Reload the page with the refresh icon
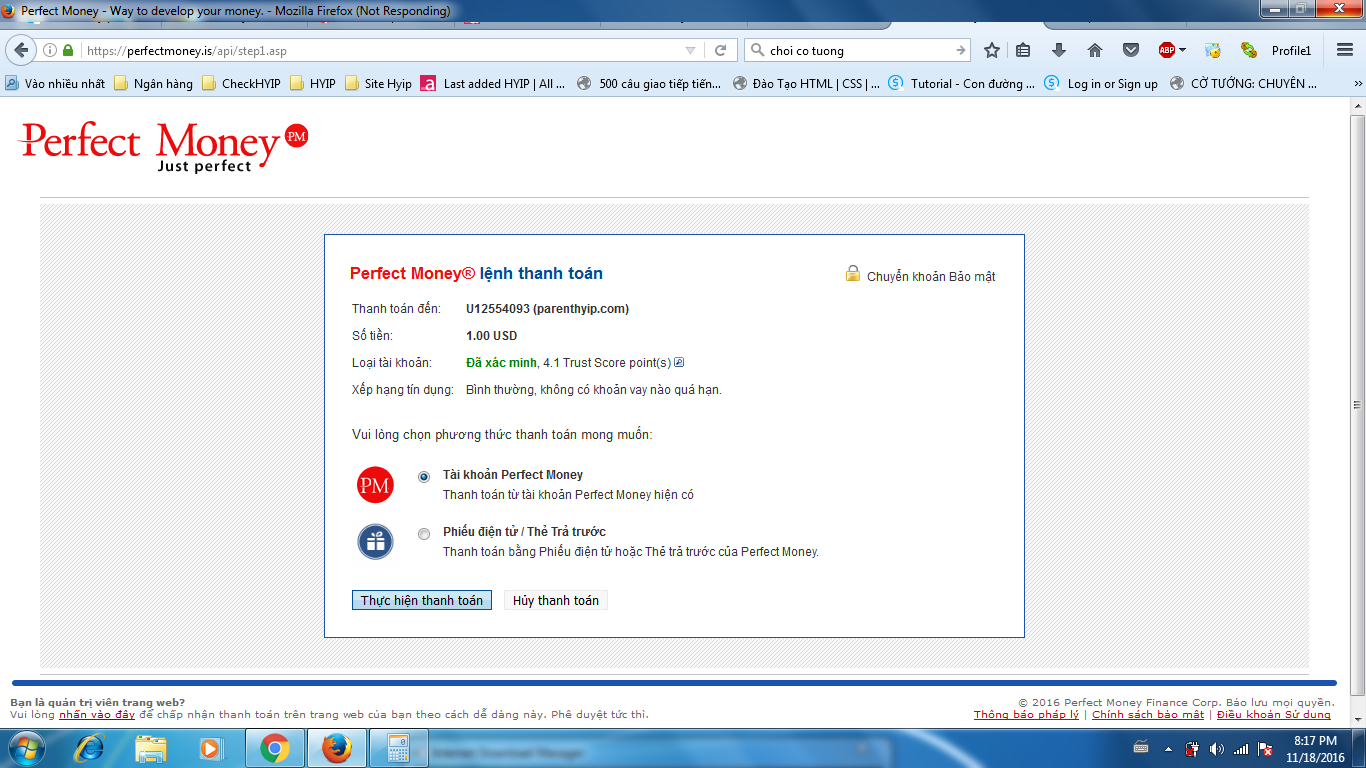 (720, 50)
